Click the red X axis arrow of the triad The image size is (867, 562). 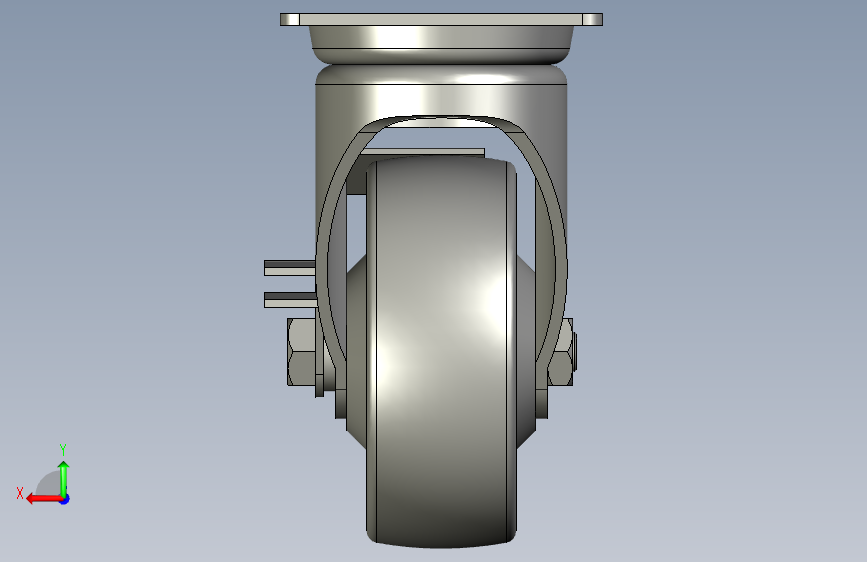point(44,499)
